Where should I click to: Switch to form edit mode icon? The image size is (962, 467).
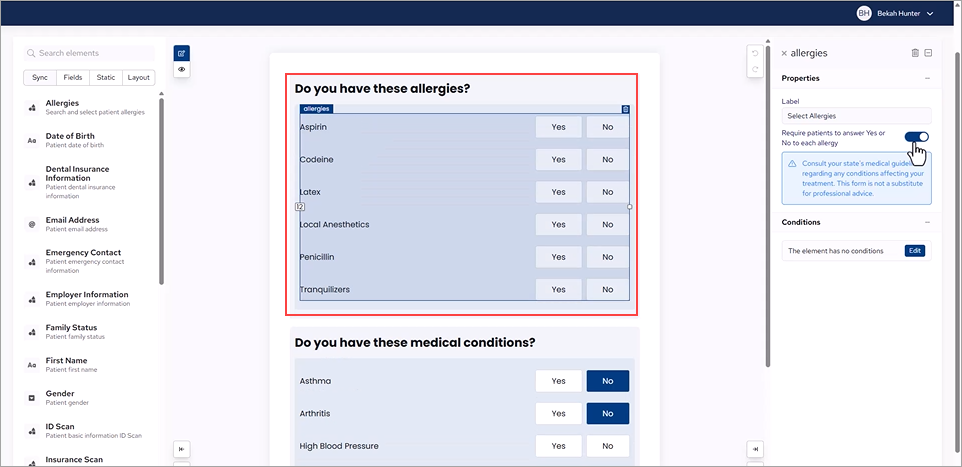coord(181,53)
